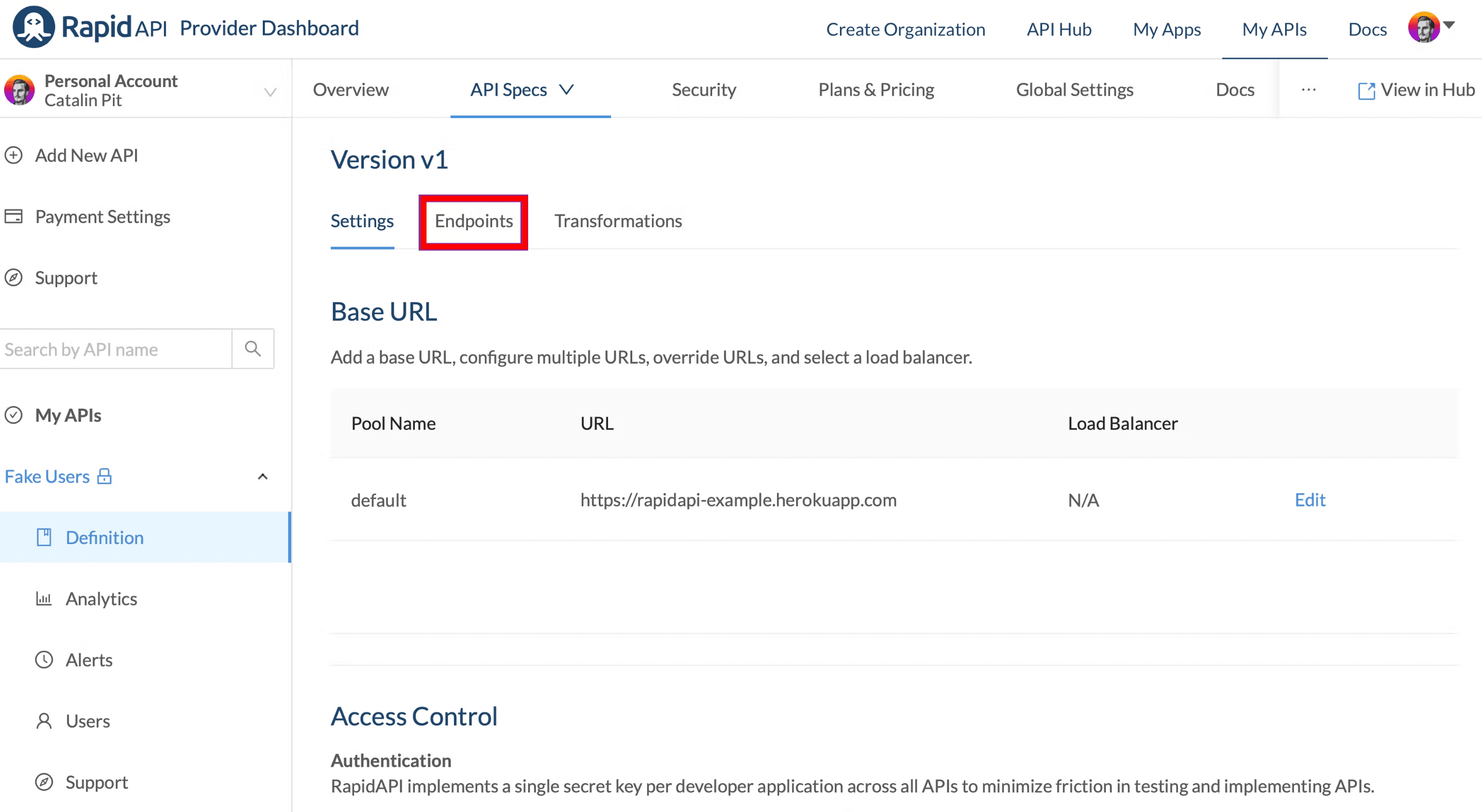Screen dimensions: 1482x812
Task: Switch to the Transformations tab
Action: pos(617,221)
